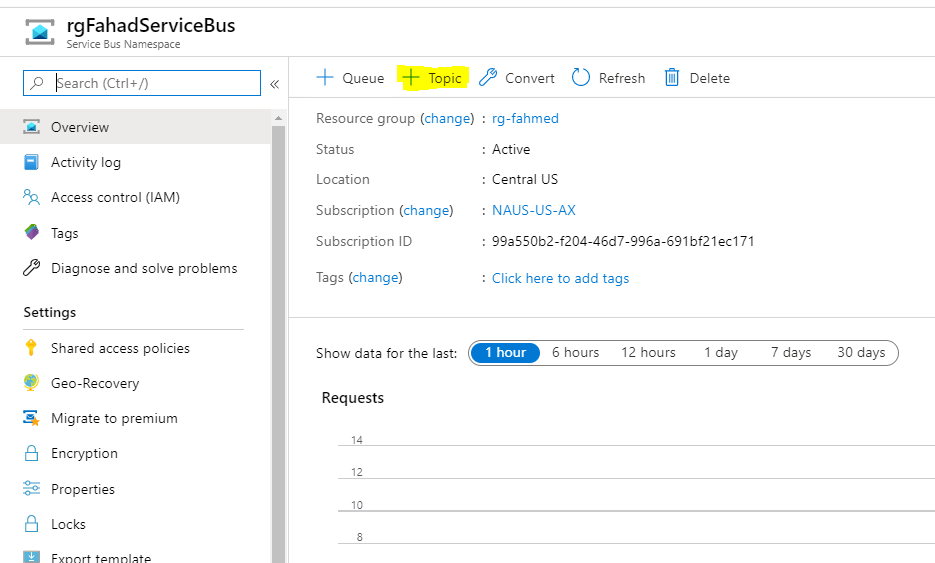935x563 pixels.
Task: Click the Queue toolbar label
Action: tap(363, 78)
